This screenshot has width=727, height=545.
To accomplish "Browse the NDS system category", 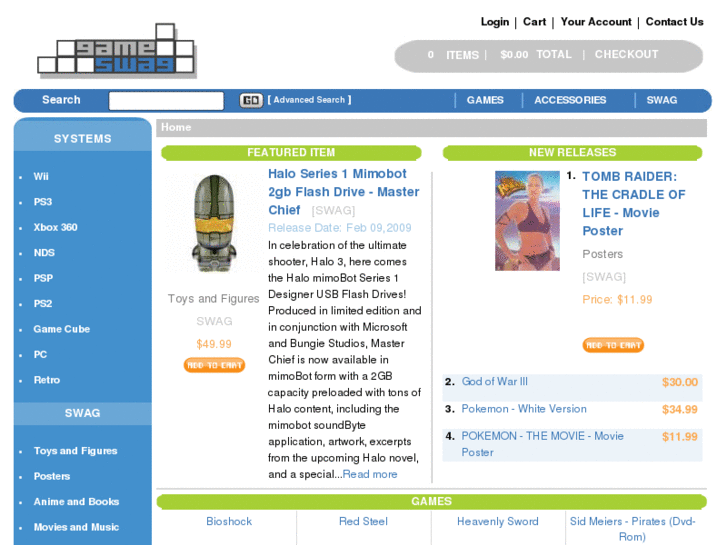I will click(x=44, y=253).
